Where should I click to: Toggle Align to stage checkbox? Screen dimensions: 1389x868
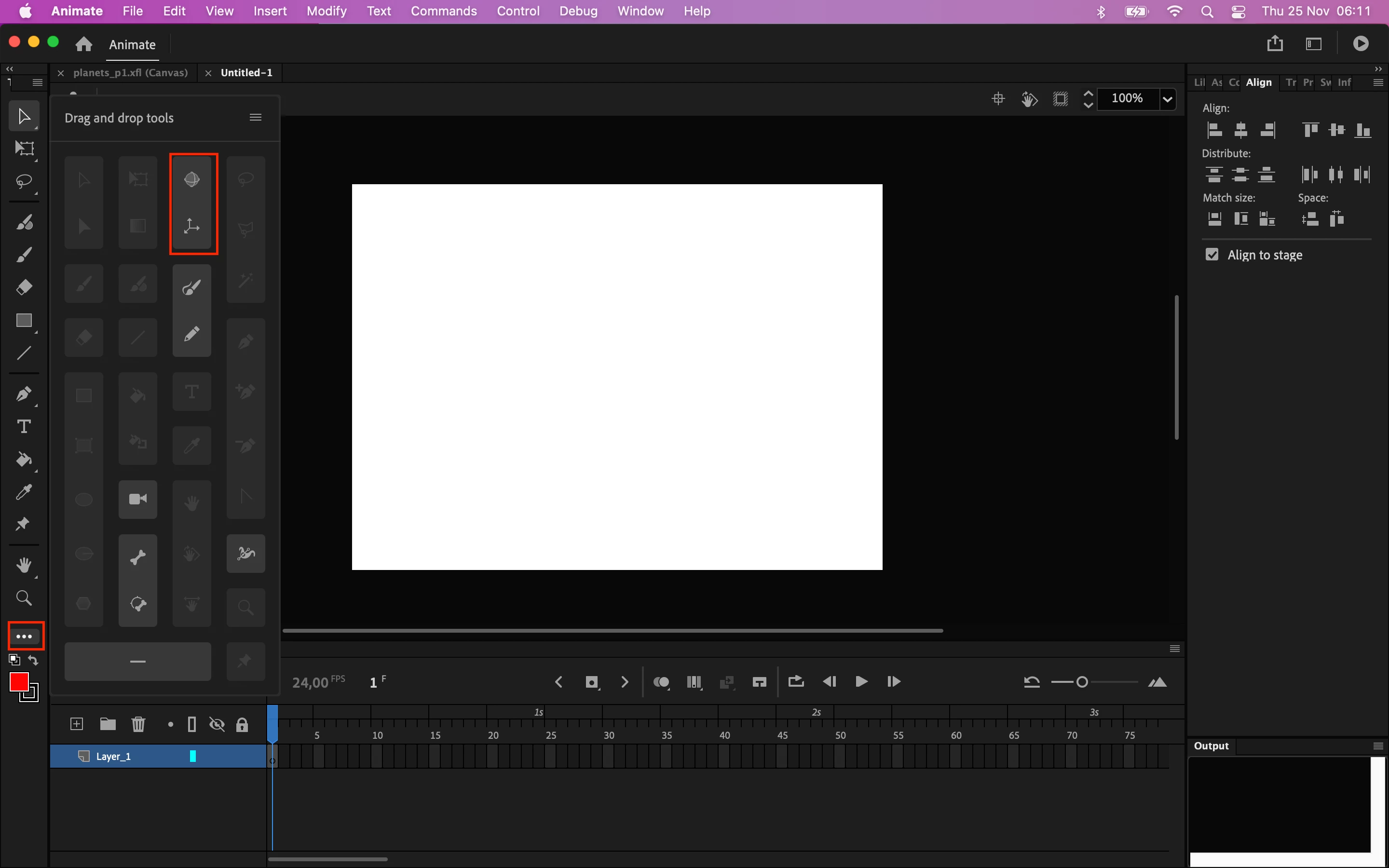pyautogui.click(x=1212, y=255)
